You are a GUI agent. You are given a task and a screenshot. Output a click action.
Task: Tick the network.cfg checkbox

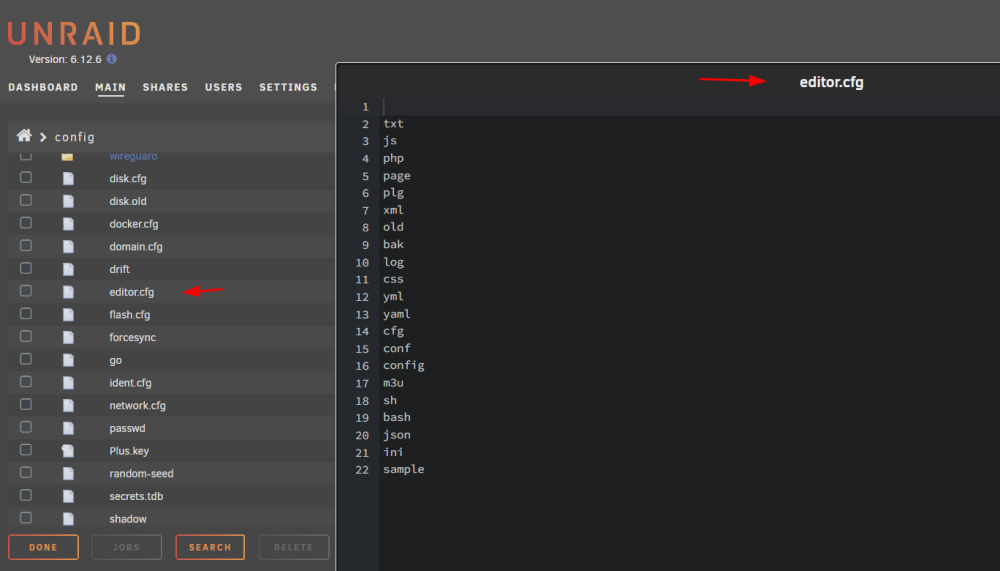(x=26, y=404)
